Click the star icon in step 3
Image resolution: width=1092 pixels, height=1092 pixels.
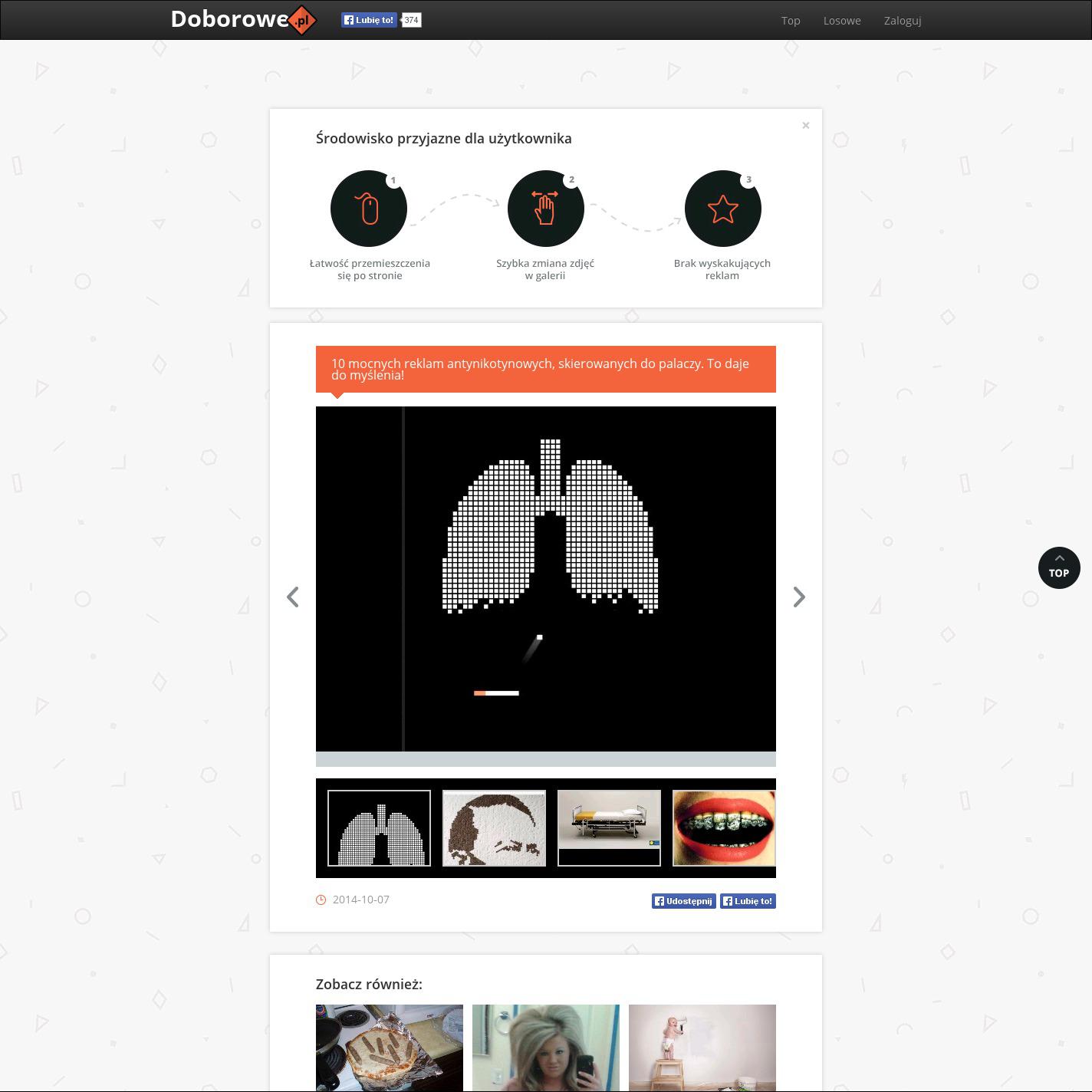pos(722,209)
